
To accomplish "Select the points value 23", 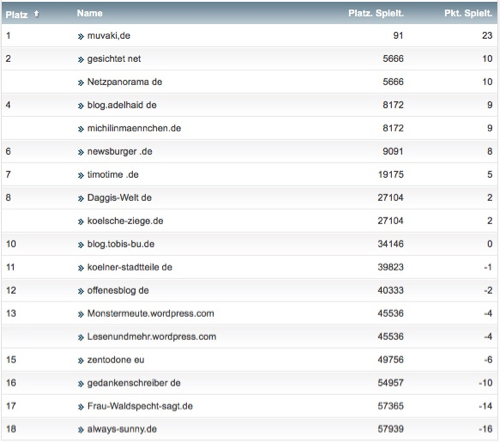I will click(x=487, y=36).
